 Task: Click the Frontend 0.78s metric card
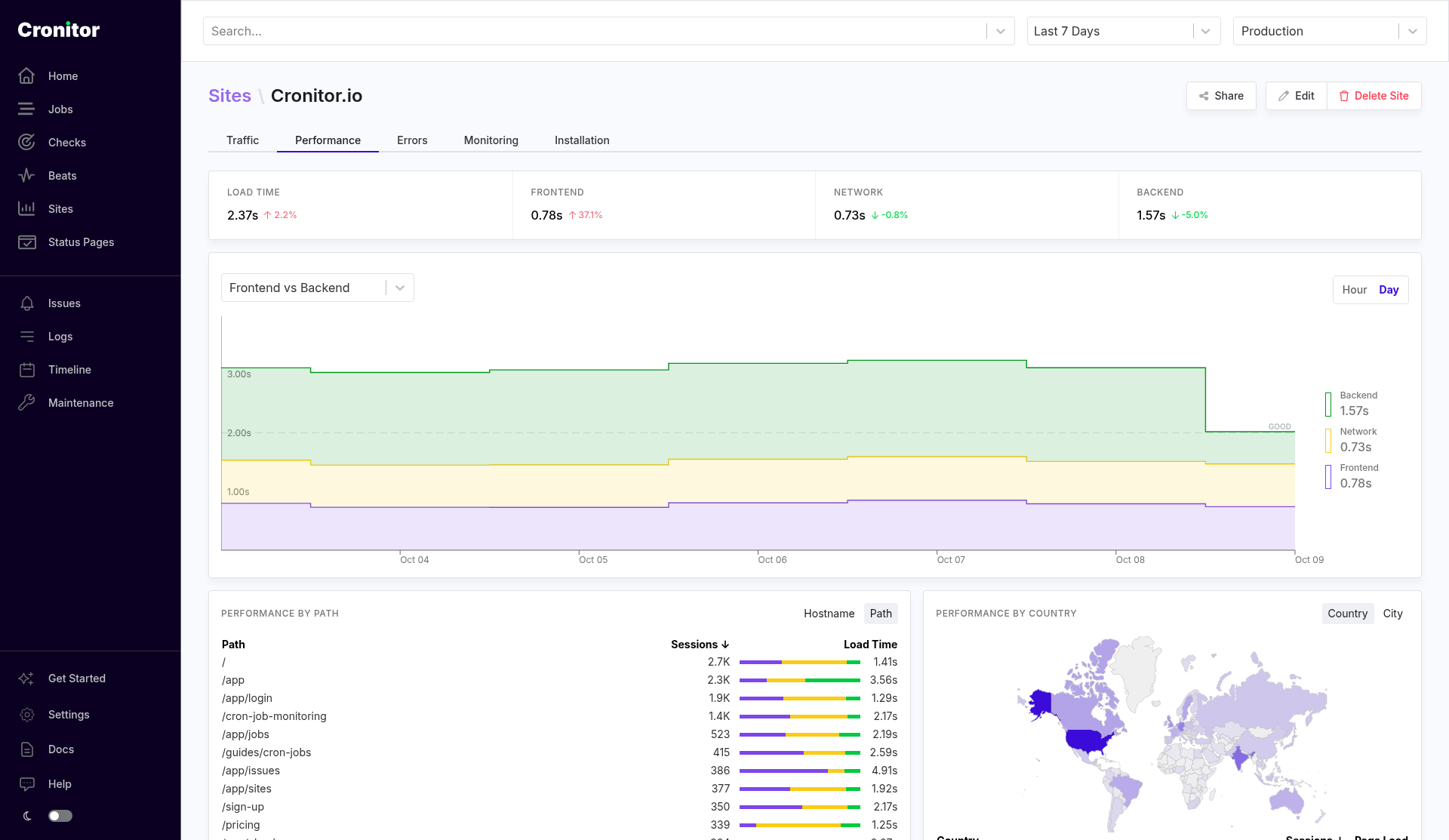664,205
